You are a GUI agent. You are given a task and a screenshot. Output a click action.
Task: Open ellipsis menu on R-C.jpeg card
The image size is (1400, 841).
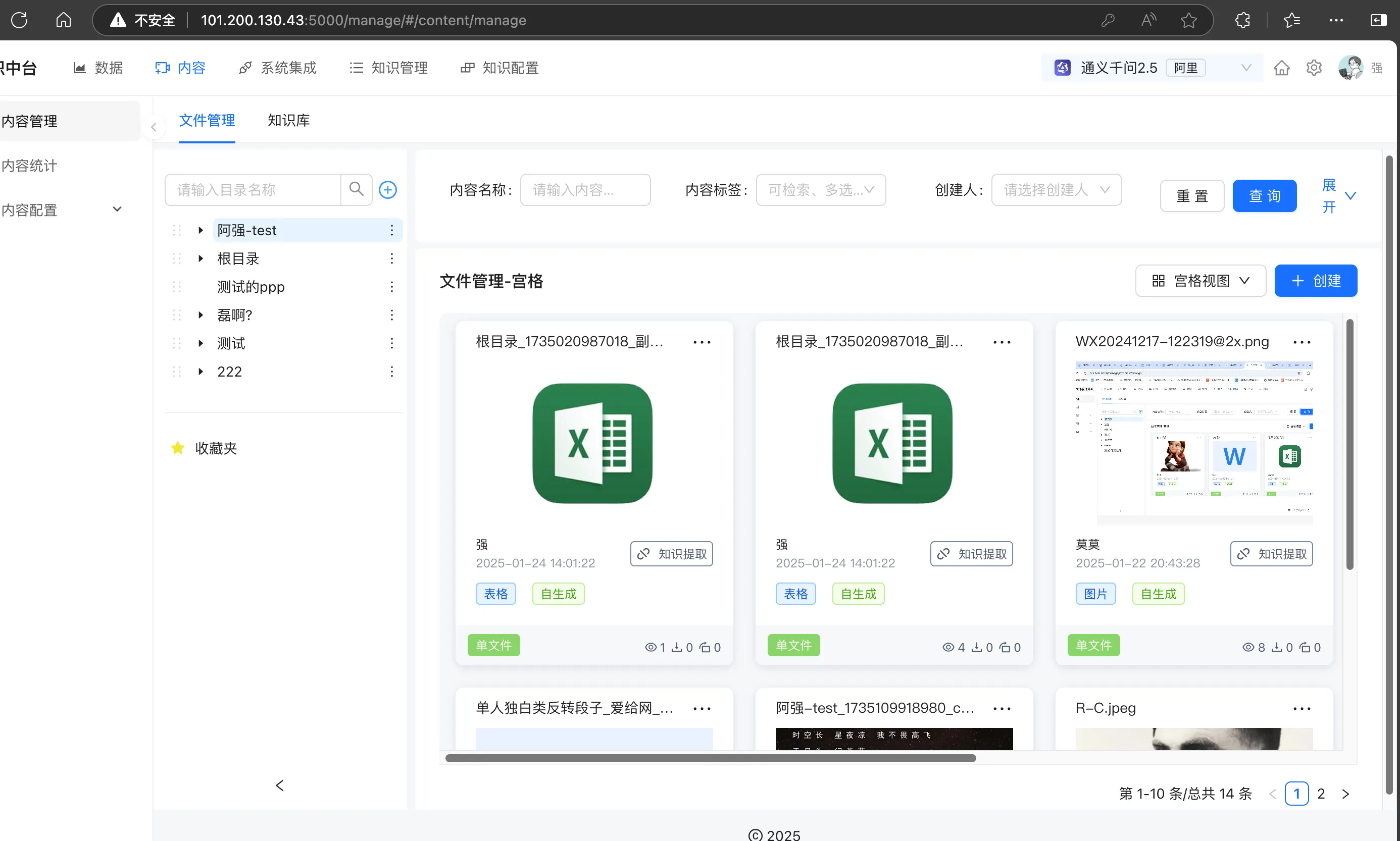[1302, 709]
